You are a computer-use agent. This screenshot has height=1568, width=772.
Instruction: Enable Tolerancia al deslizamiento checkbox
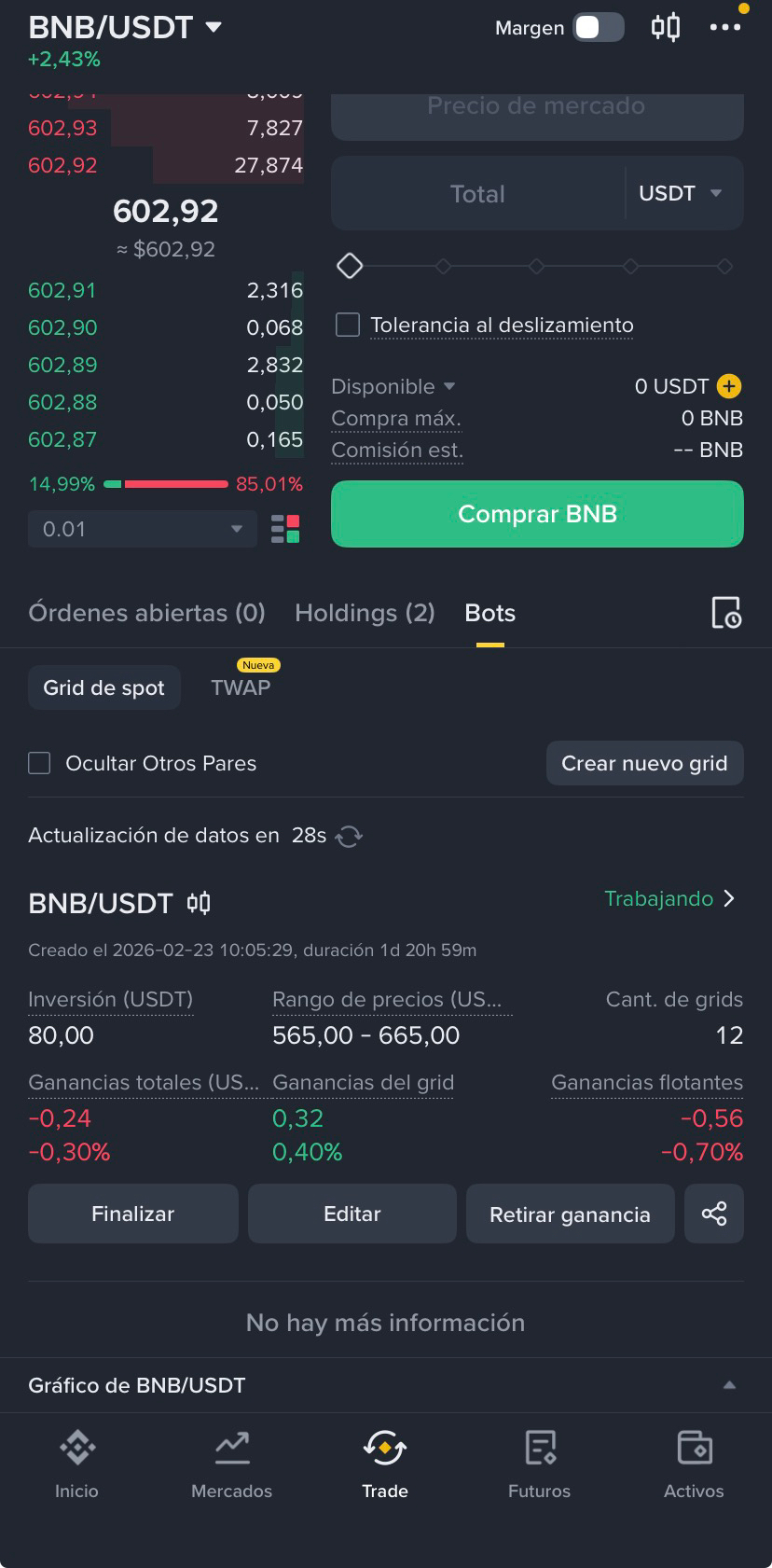tap(348, 325)
